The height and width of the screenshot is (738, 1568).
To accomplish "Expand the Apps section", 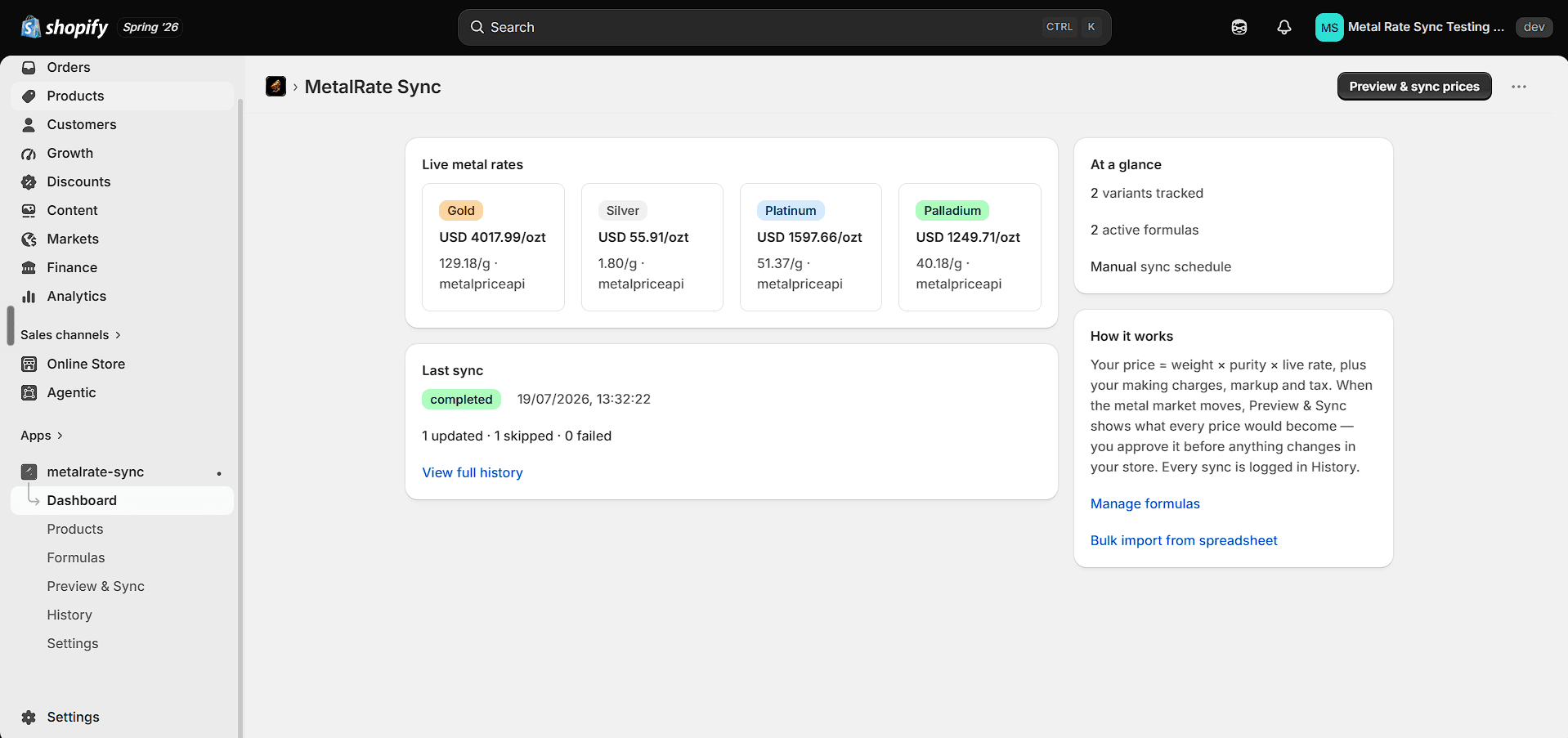I will [x=42, y=435].
